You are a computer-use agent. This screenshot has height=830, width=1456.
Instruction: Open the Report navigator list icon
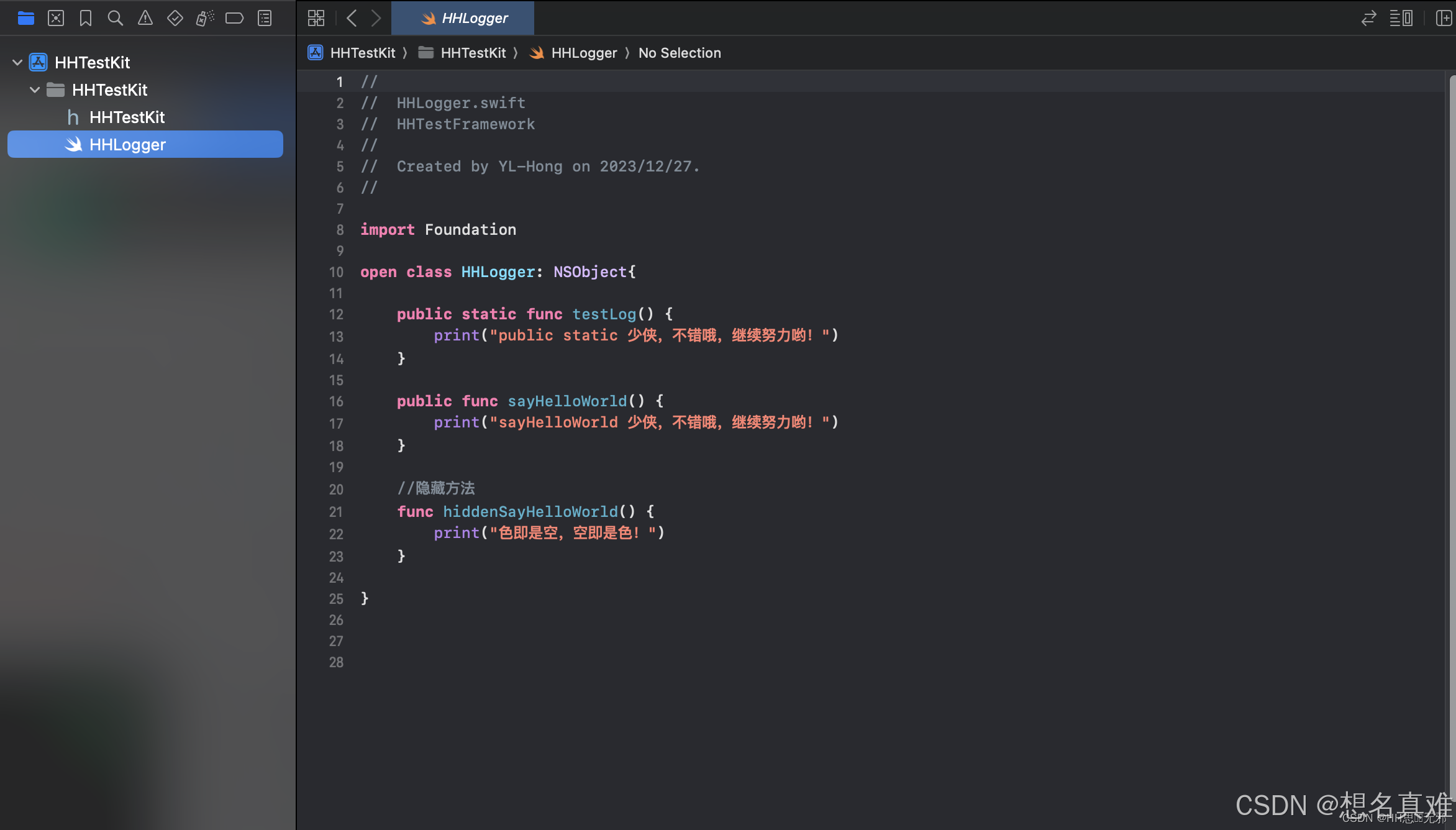pyautogui.click(x=264, y=18)
